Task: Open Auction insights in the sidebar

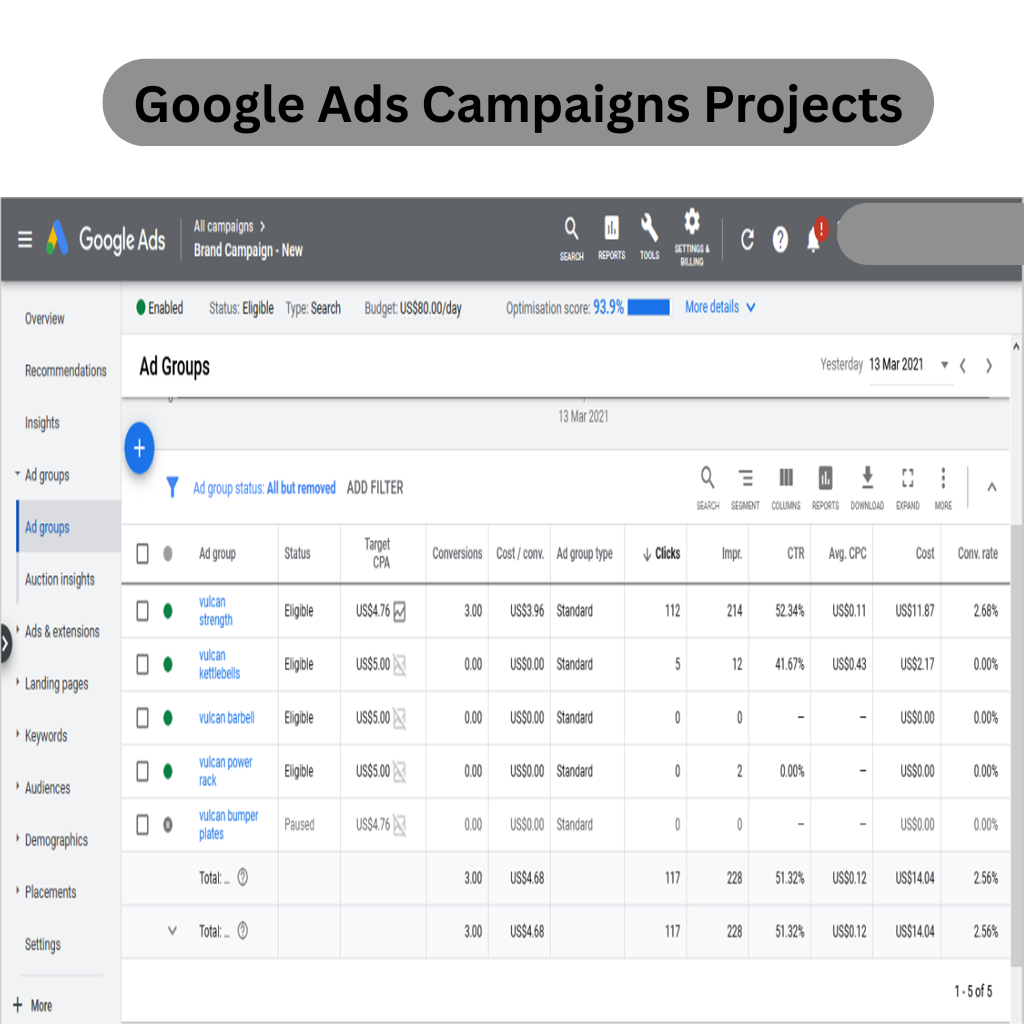Action: [x=59, y=579]
